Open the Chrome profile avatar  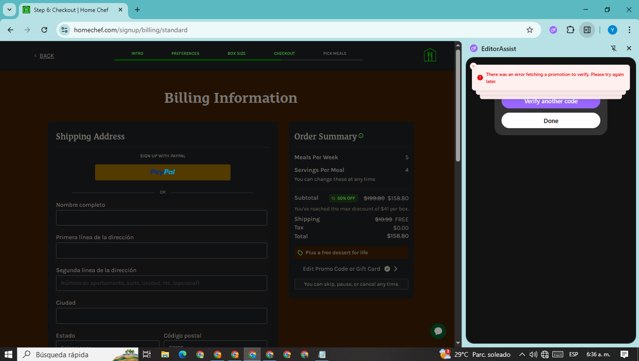(x=612, y=30)
